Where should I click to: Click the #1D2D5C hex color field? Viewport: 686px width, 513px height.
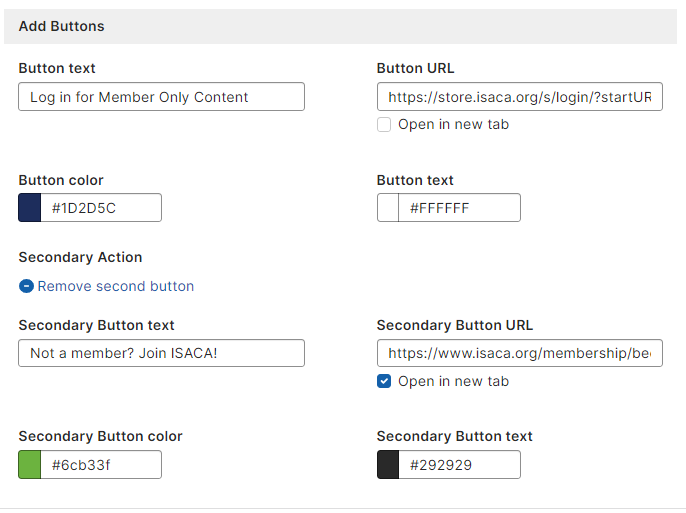pyautogui.click(x=101, y=208)
